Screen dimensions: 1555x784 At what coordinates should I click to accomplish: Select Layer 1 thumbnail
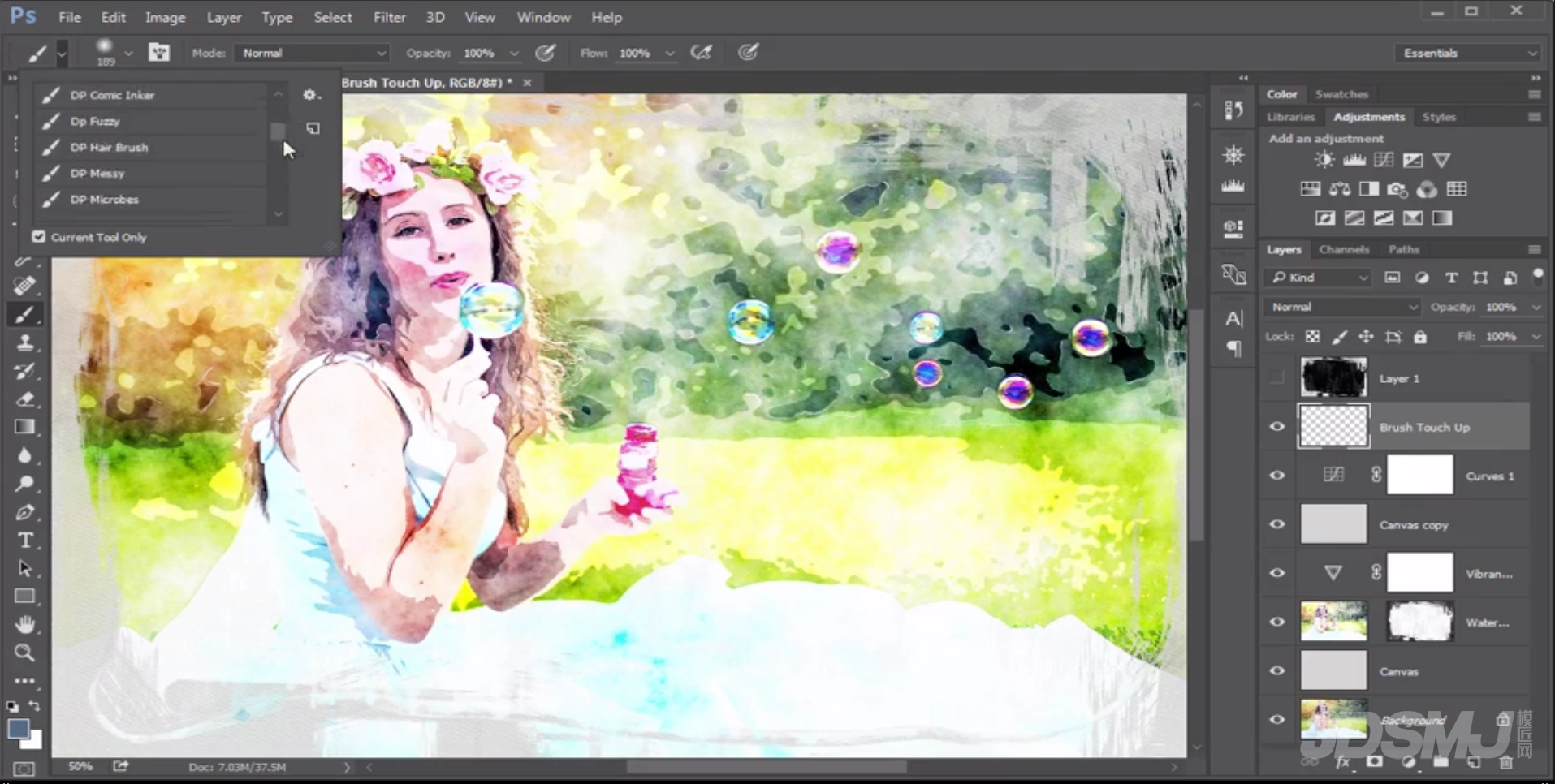click(1333, 378)
